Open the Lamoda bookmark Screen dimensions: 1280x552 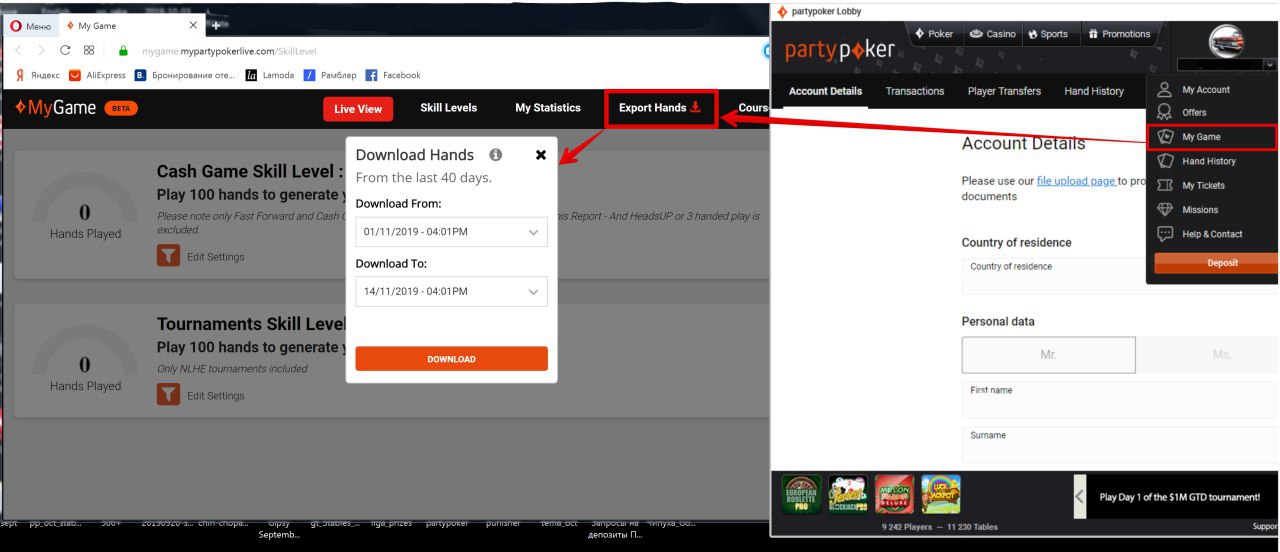(270, 75)
